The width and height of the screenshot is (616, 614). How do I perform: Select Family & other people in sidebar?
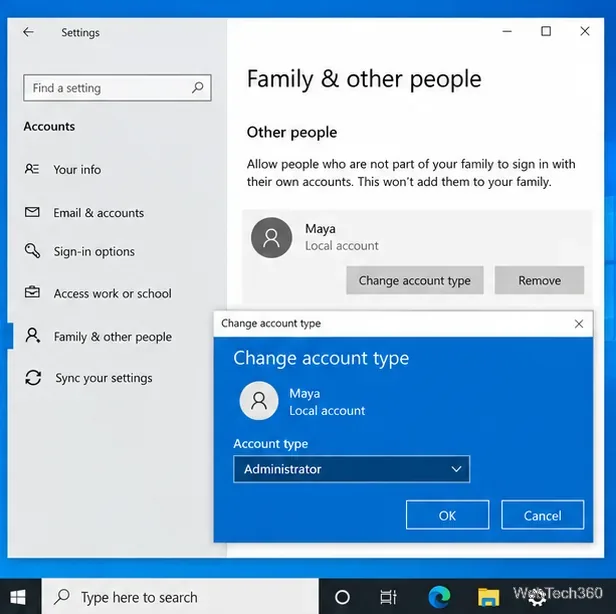[113, 337]
